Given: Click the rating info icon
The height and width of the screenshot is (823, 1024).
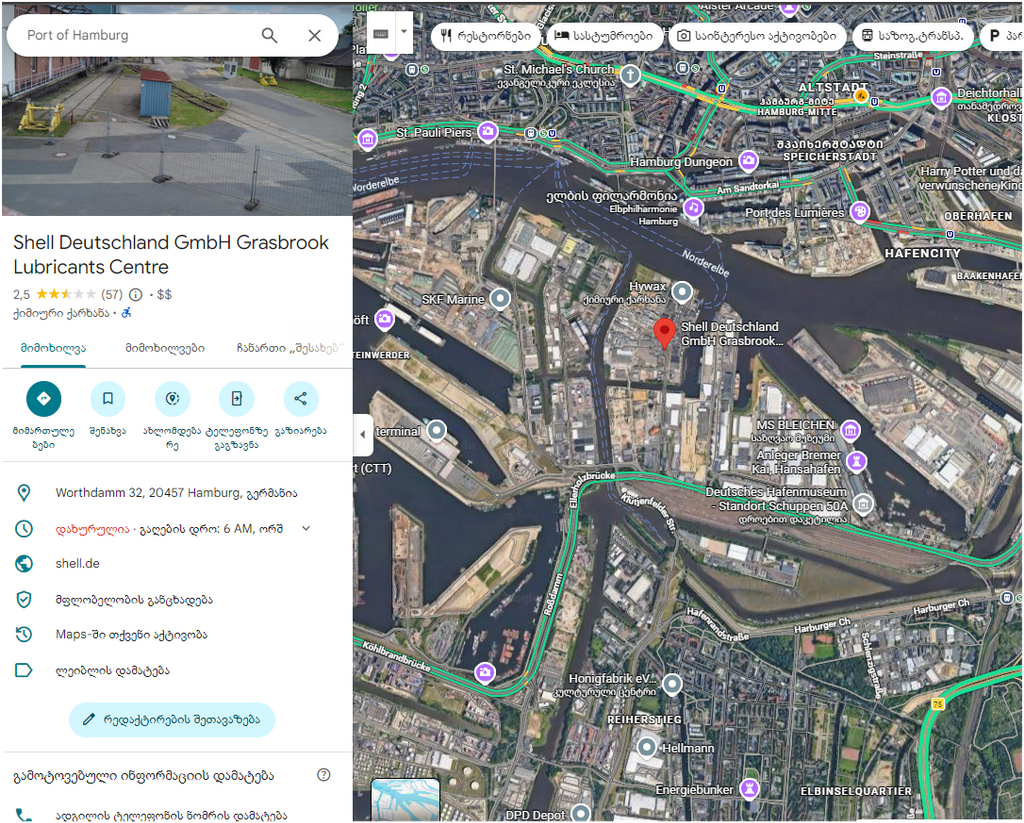Looking at the screenshot, I should coord(135,295).
